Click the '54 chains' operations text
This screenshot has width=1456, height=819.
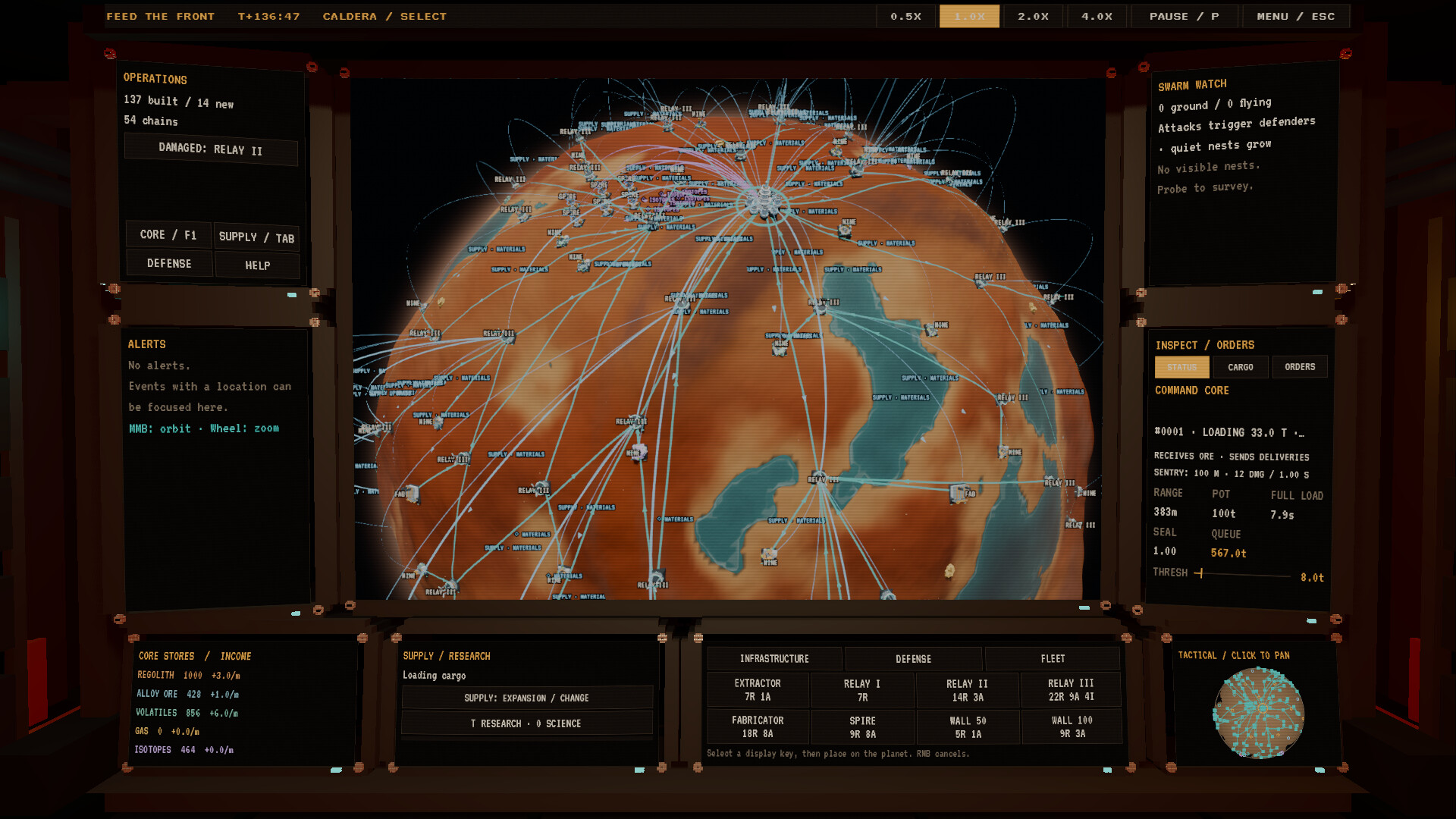click(151, 121)
